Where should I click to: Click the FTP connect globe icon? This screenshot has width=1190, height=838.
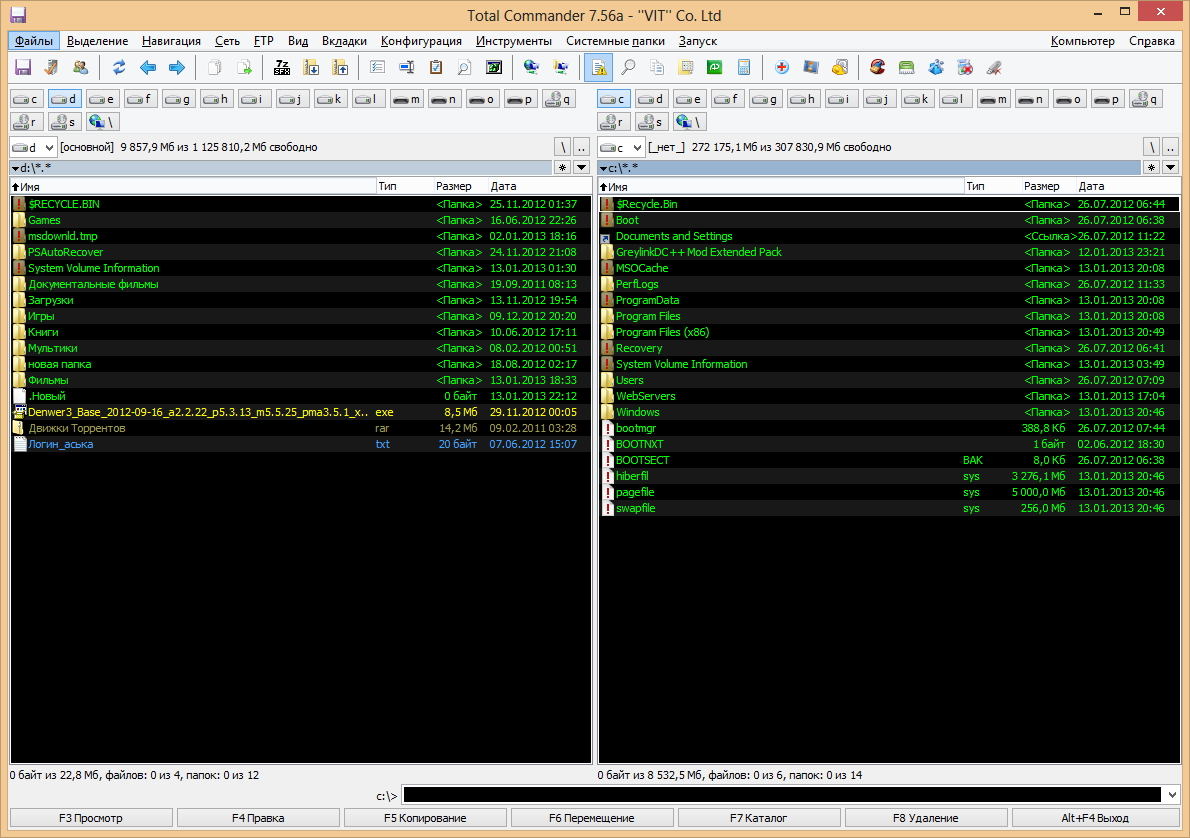[x=531, y=68]
